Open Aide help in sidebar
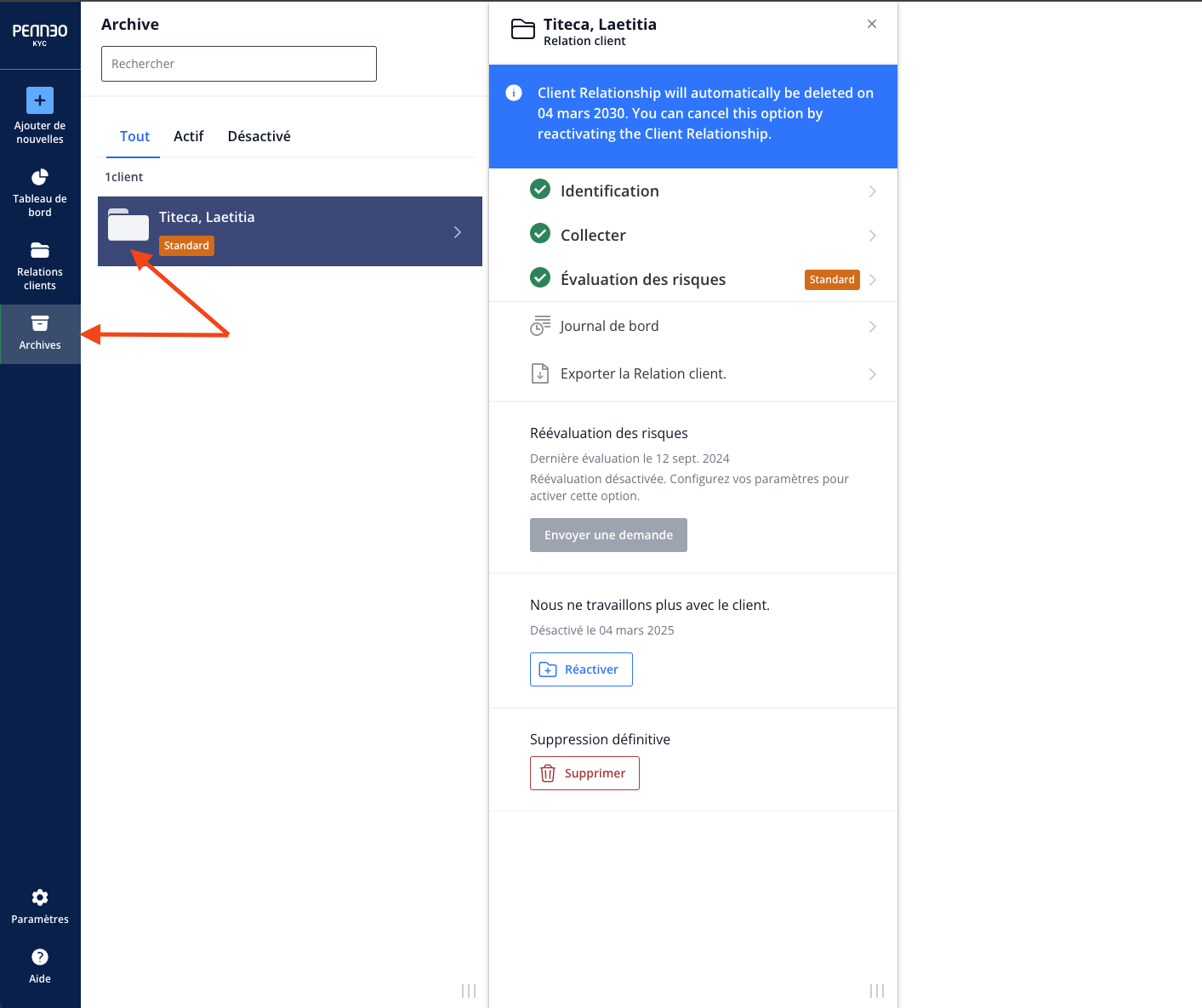1202x1008 pixels. 40,966
